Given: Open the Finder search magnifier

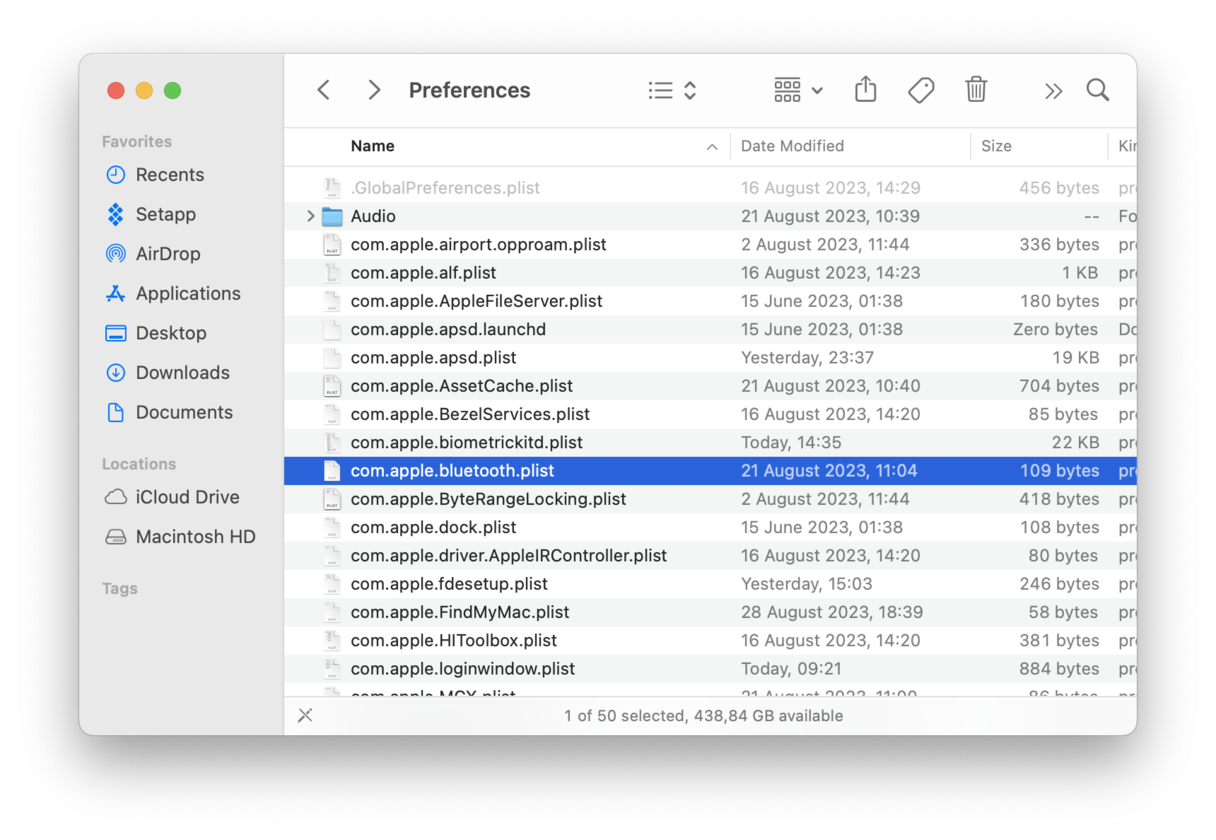Looking at the screenshot, I should [1098, 90].
